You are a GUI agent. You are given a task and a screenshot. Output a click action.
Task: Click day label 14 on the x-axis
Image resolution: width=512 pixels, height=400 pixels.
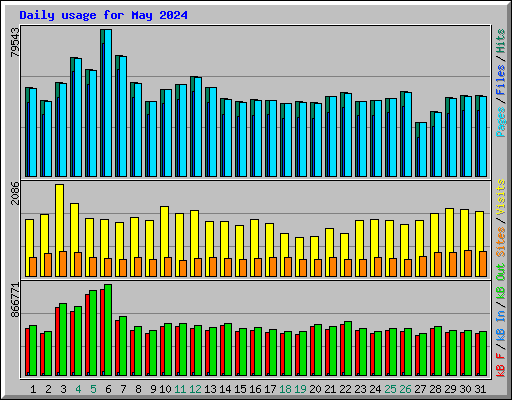pos(225,389)
